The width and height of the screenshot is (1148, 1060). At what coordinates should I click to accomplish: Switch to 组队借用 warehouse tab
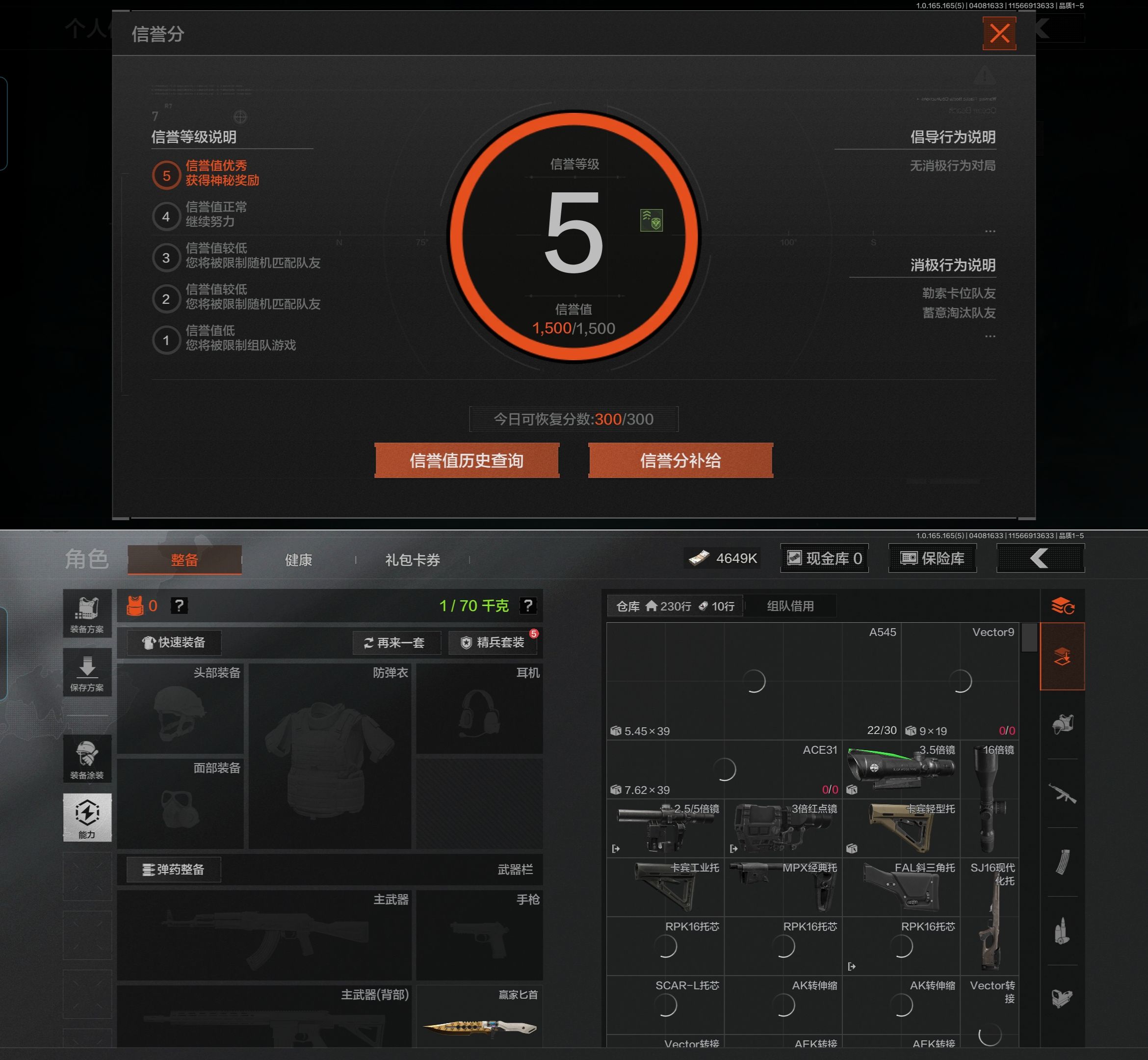coord(790,606)
